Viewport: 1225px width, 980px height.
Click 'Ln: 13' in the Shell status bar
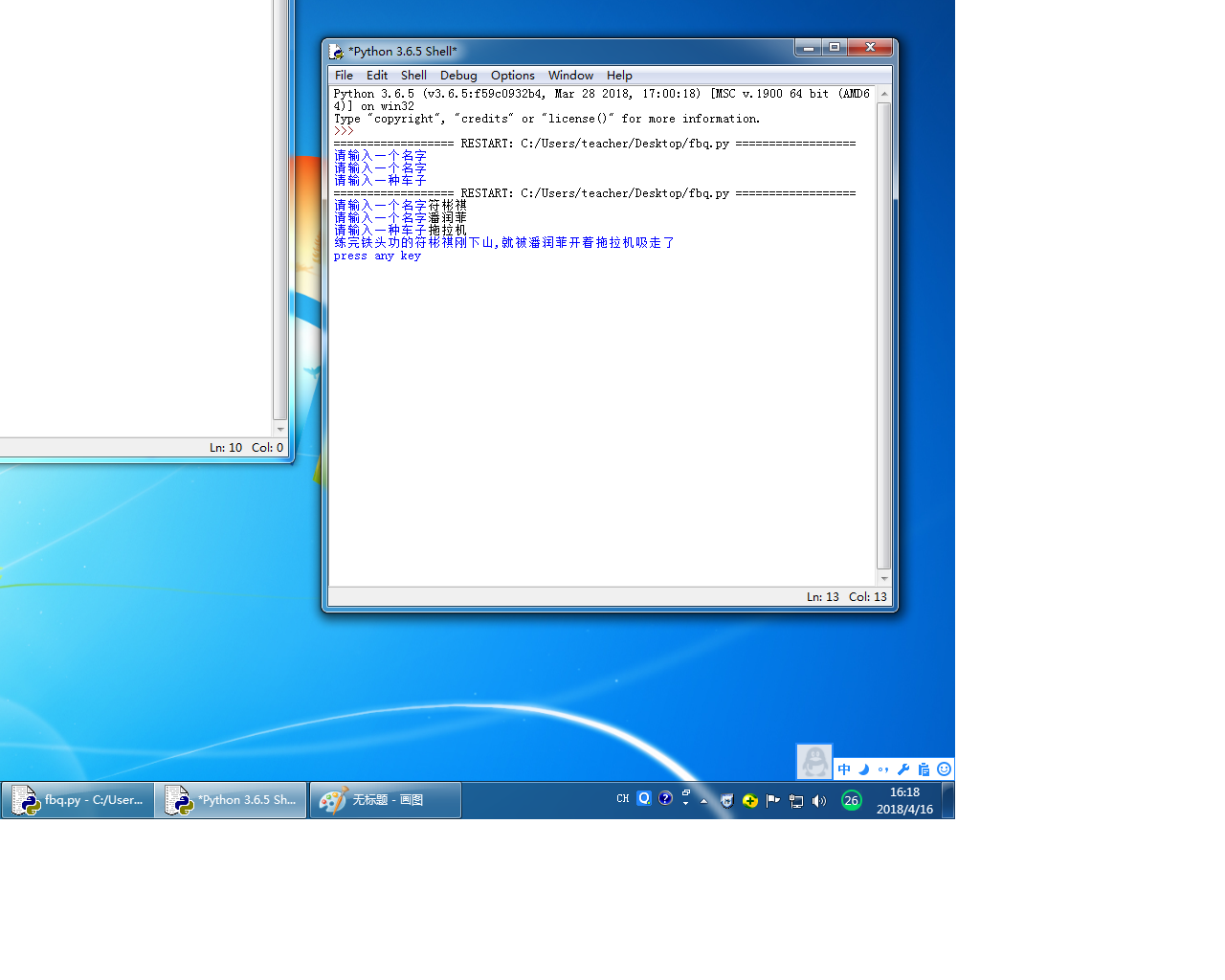coord(822,597)
